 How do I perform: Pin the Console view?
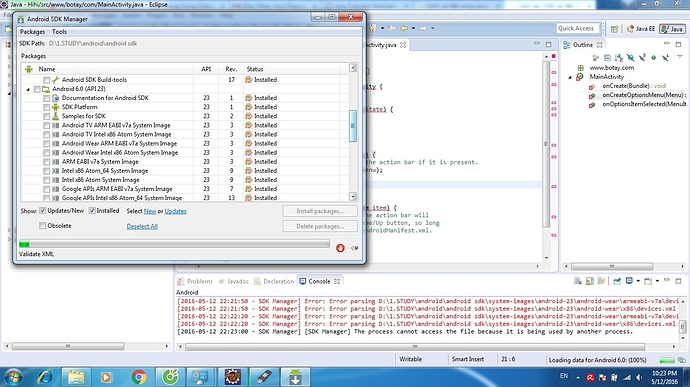tap(617, 281)
